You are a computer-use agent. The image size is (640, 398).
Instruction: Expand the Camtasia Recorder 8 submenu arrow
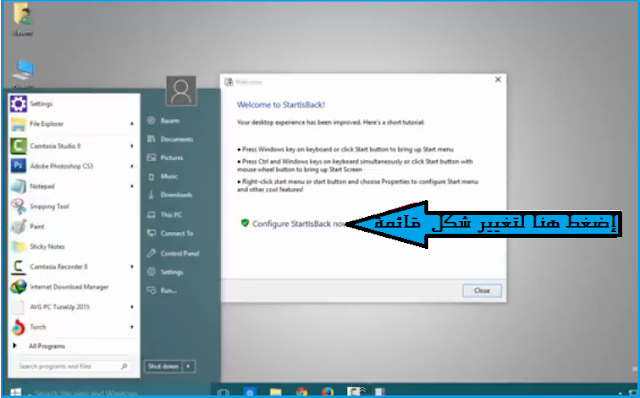point(132,267)
